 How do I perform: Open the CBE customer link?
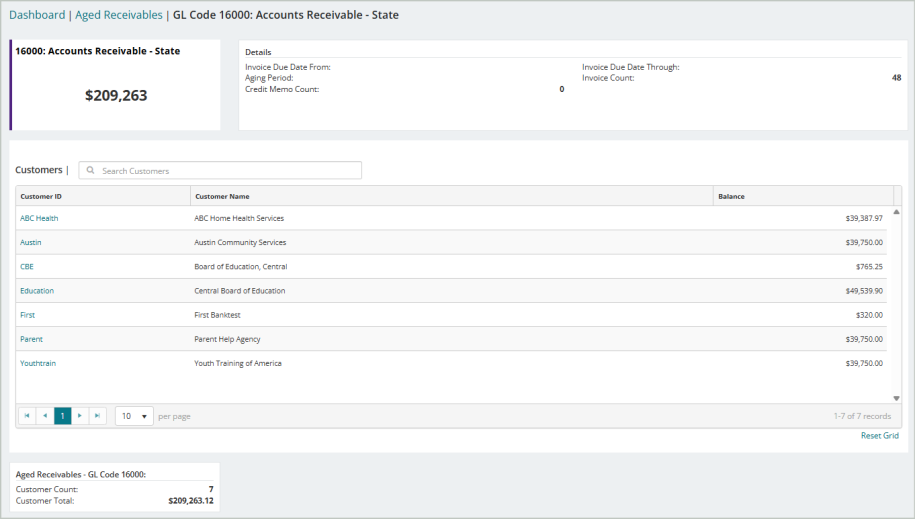(27, 267)
